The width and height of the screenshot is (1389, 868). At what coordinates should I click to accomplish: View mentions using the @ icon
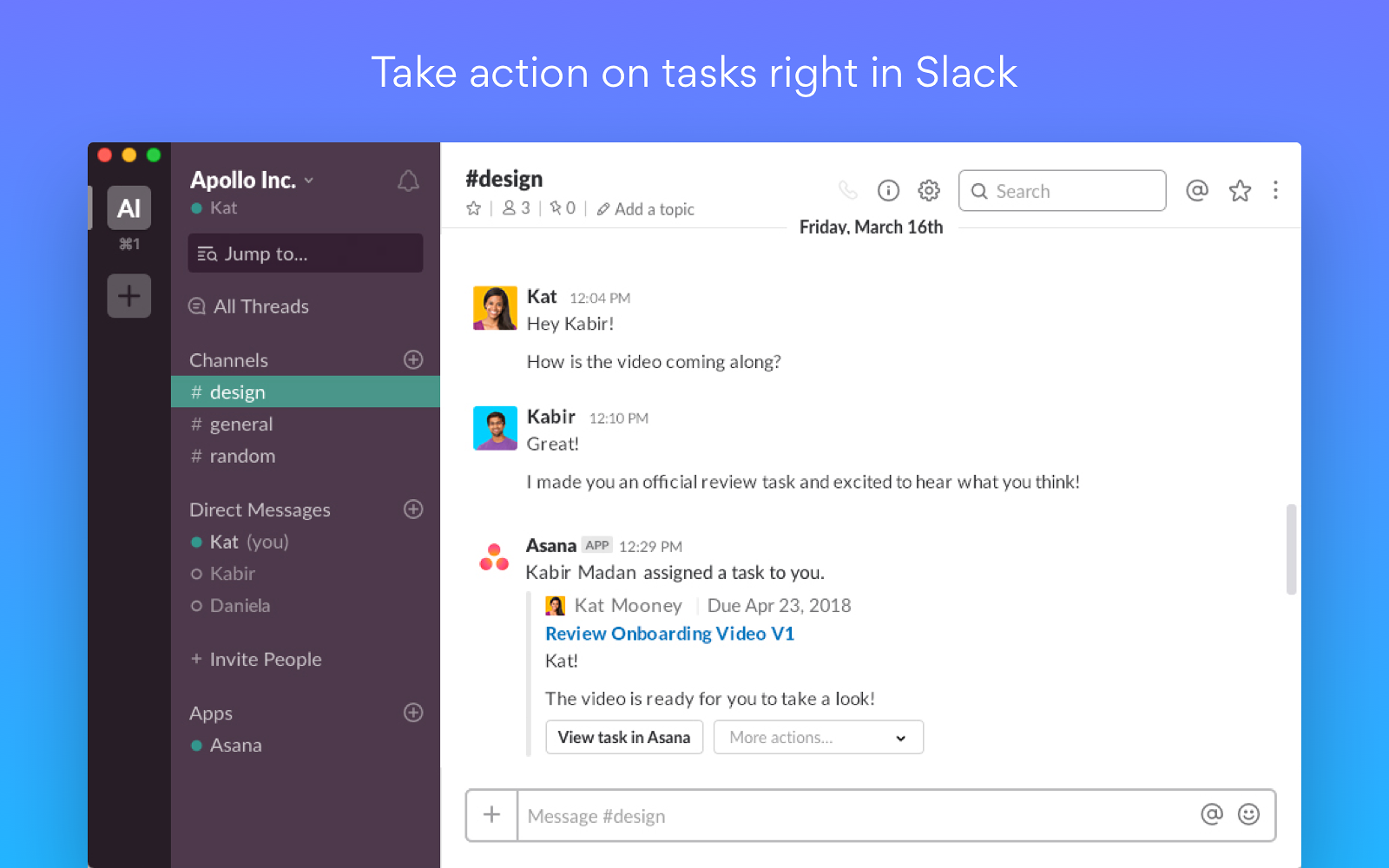pos(1197,190)
